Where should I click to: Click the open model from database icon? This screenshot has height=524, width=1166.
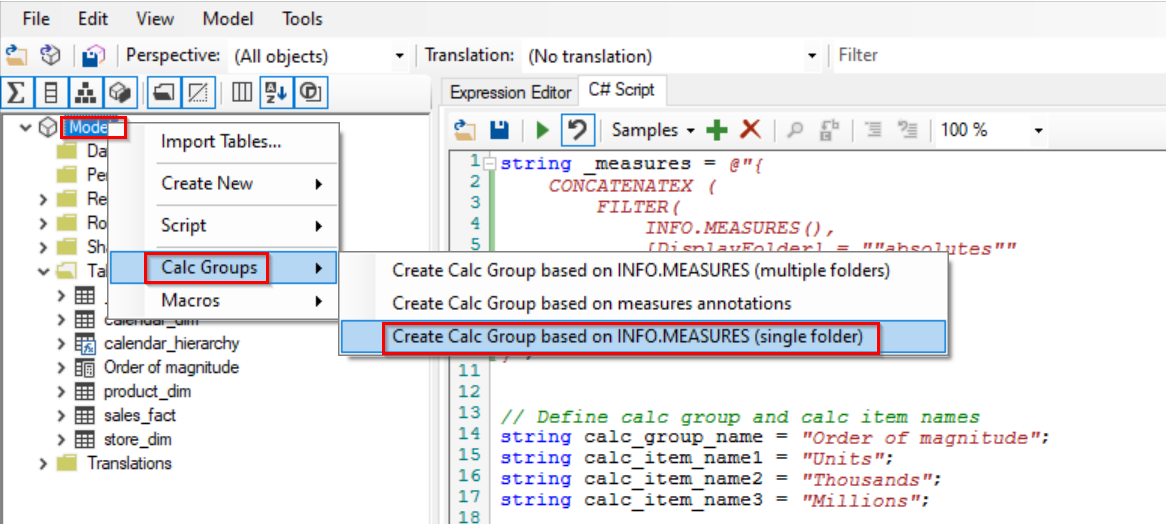click(x=50, y=56)
